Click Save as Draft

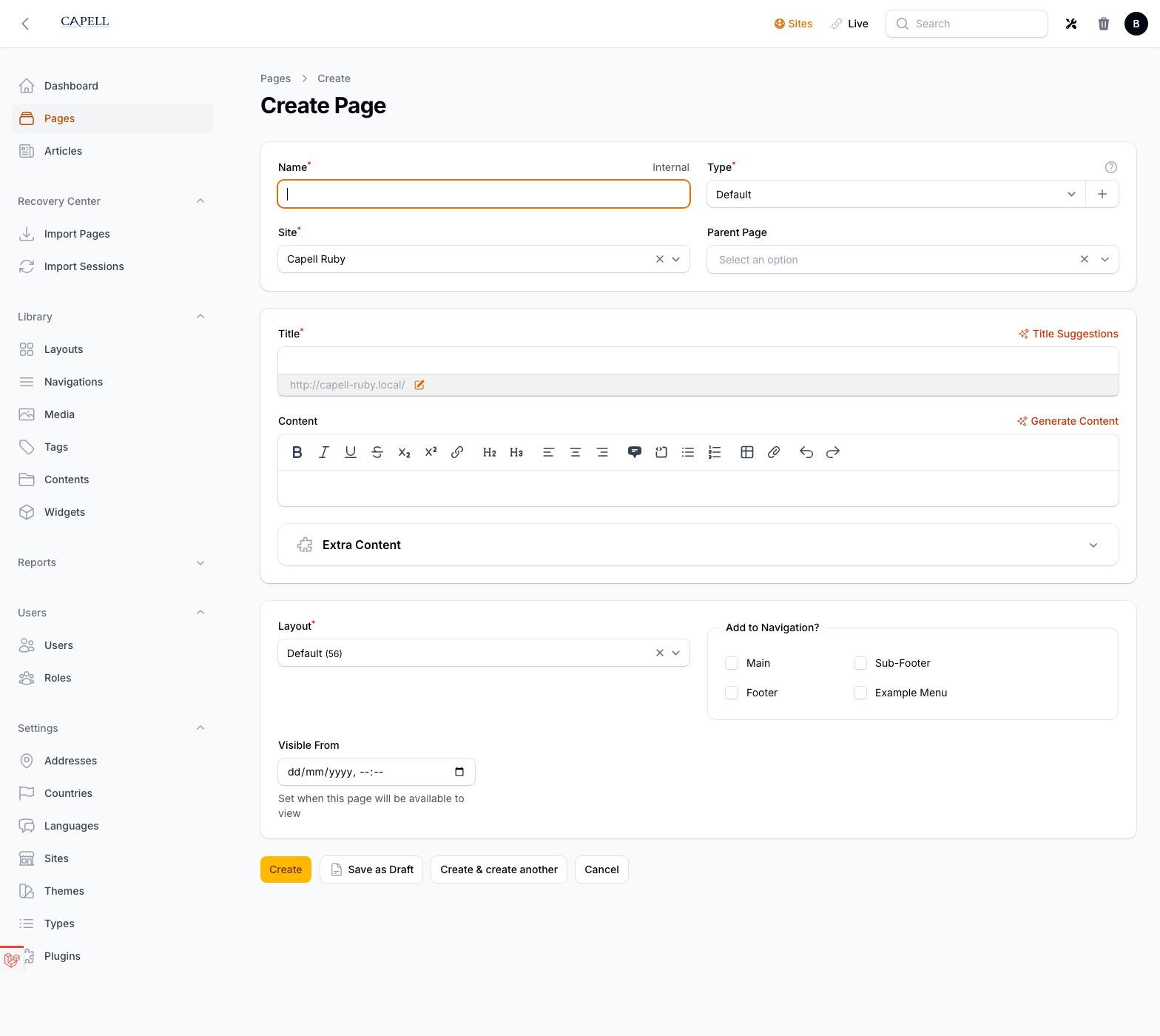click(x=371, y=869)
